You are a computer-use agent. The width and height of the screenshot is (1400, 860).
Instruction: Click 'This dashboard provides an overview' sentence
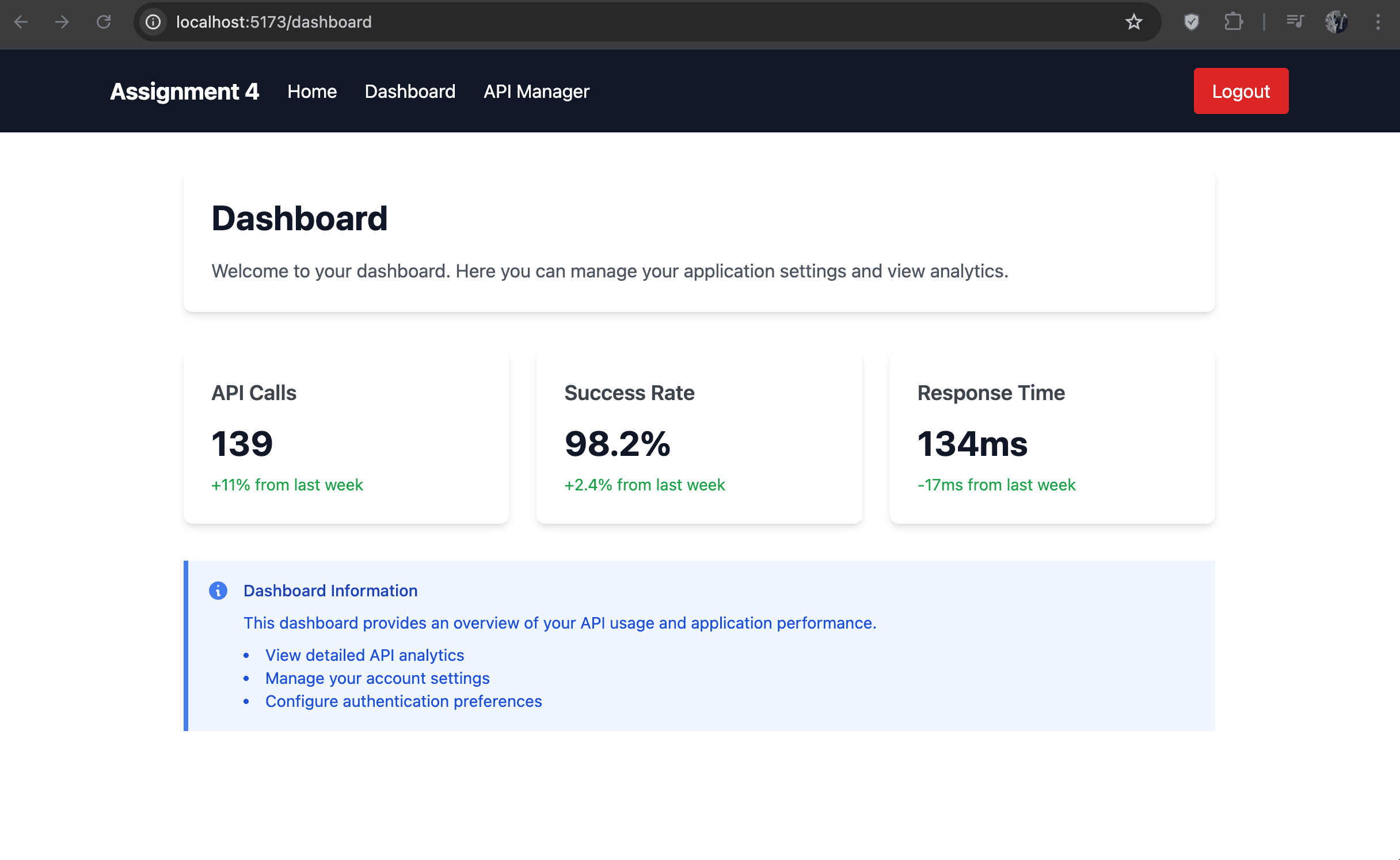[x=560, y=623]
